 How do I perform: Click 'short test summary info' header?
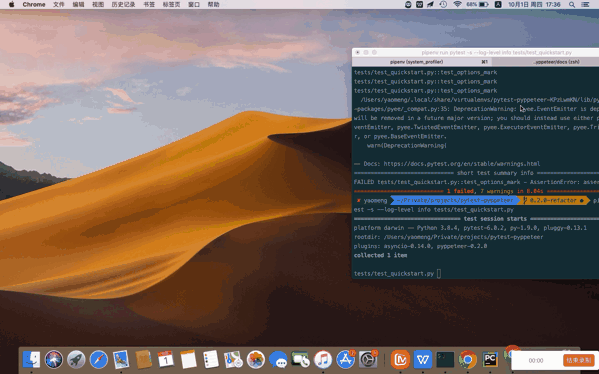point(495,173)
